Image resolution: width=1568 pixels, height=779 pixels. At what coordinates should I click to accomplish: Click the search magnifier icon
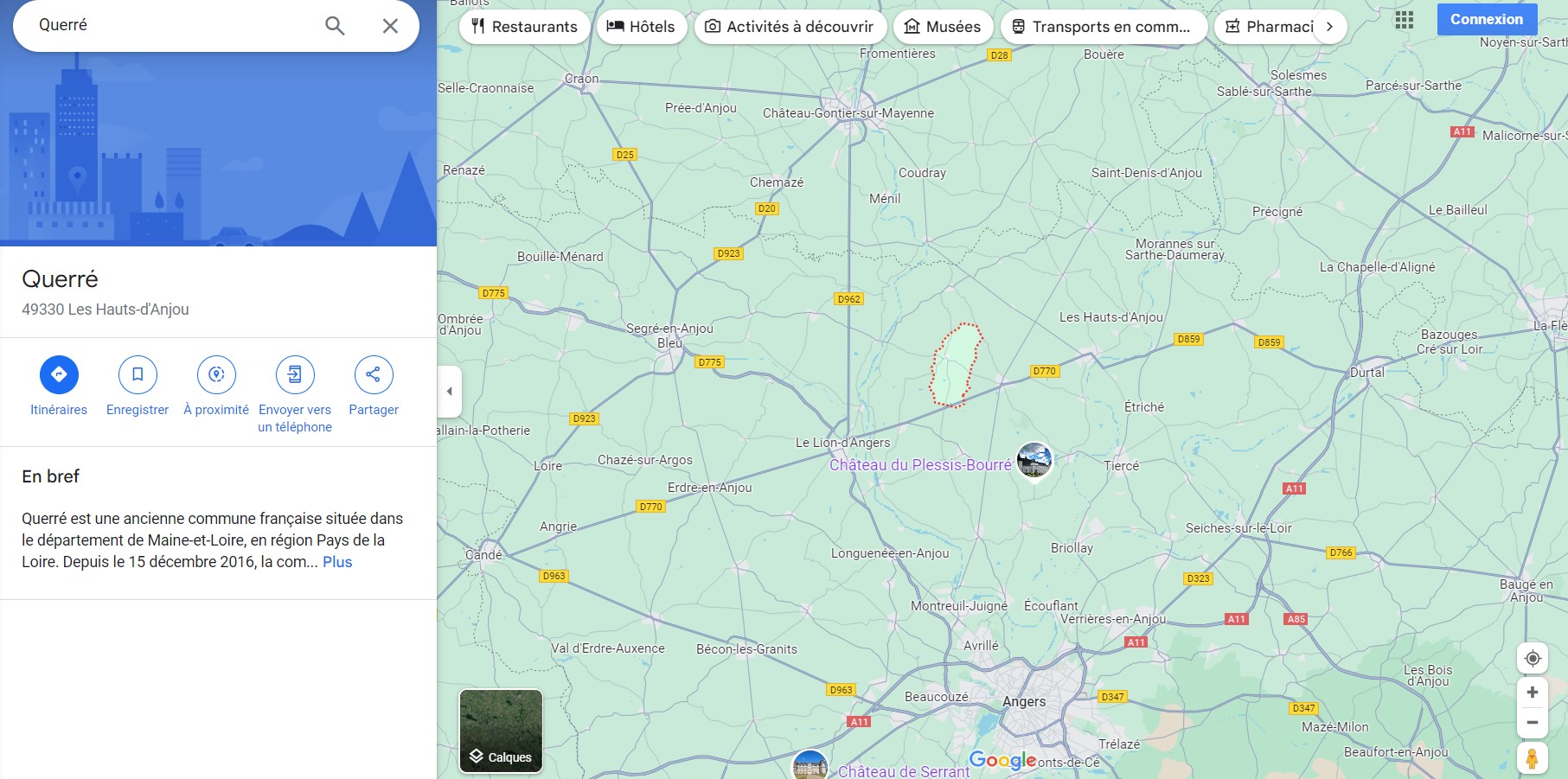(335, 26)
